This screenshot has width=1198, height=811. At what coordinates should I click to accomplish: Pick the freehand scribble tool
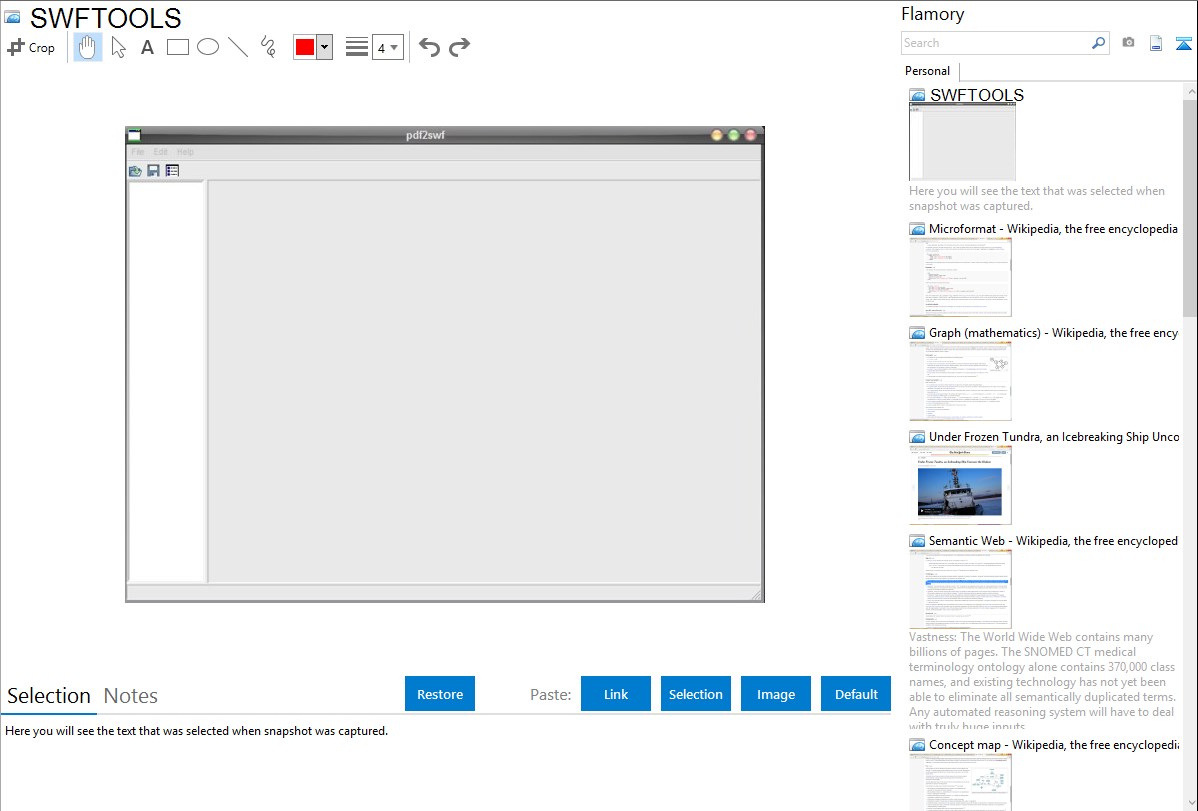268,47
